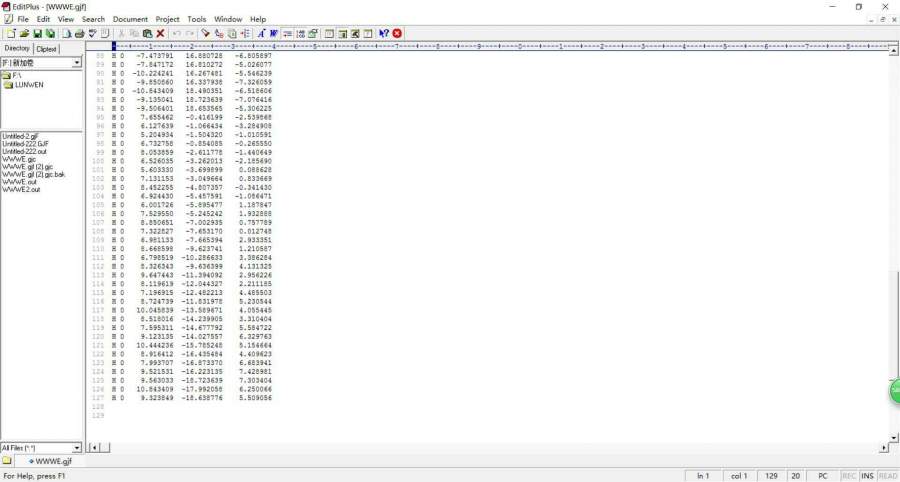Click the folder icon beside document tabs
Viewport: 900px width, 482px height.
[x=6, y=461]
